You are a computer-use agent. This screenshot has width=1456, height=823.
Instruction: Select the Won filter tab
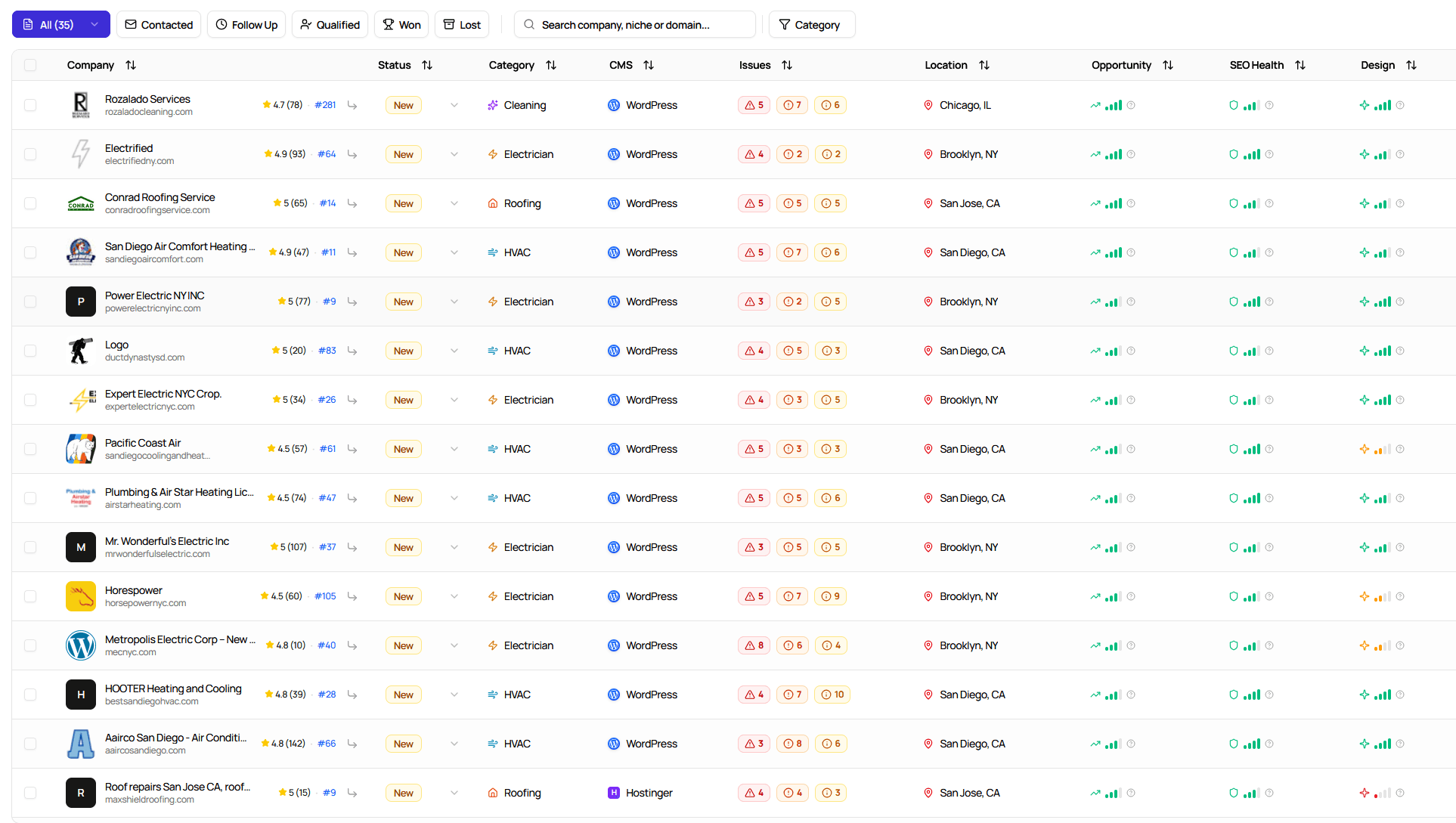click(401, 23)
